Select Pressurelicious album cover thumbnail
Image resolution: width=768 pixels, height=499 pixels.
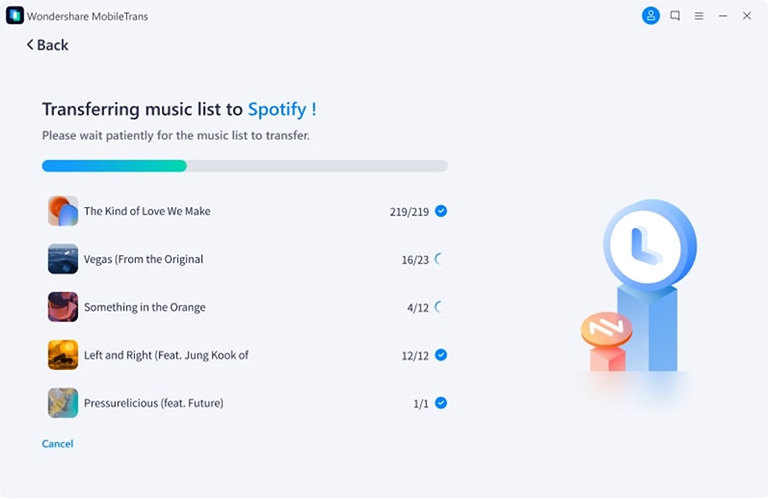(x=63, y=403)
